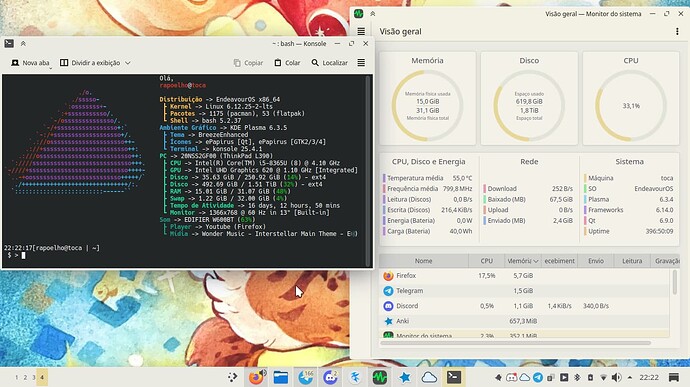Click the CPU usage ring chart
The width and height of the screenshot is (690, 387).
(631, 106)
